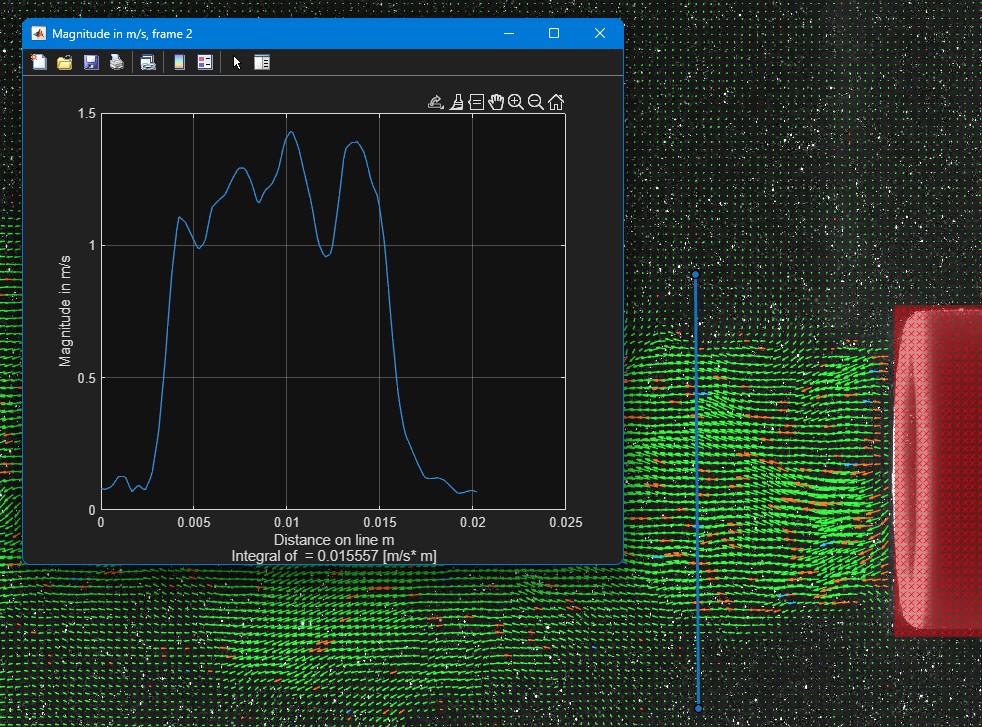This screenshot has width=982, height=727.
Task: Click the x-axis tick label 0.005
Action: pos(194,522)
